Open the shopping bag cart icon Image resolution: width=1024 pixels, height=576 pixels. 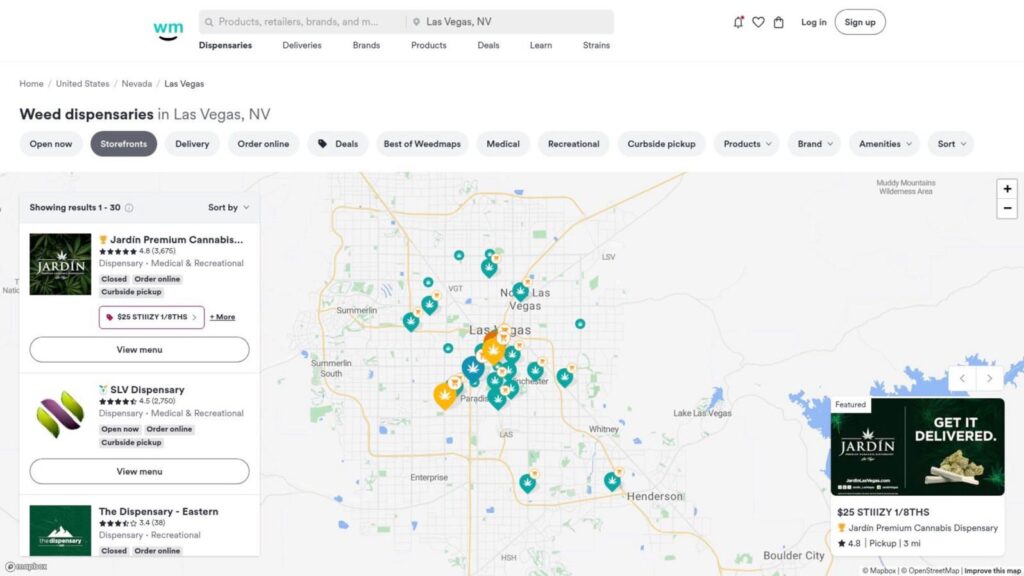779,22
